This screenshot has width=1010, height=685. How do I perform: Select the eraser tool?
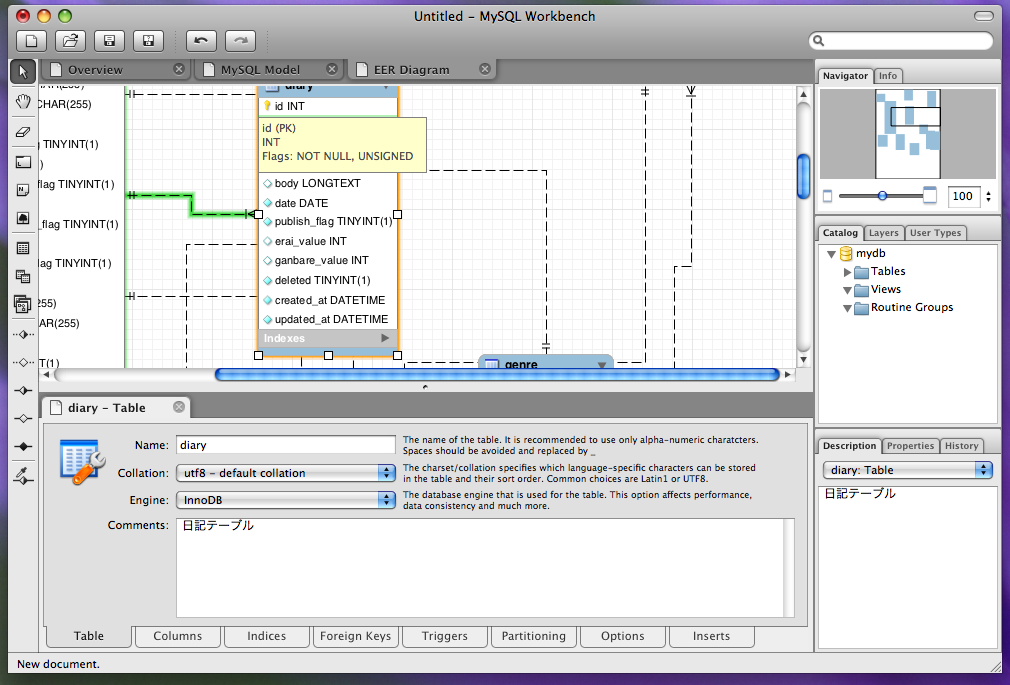click(x=23, y=131)
